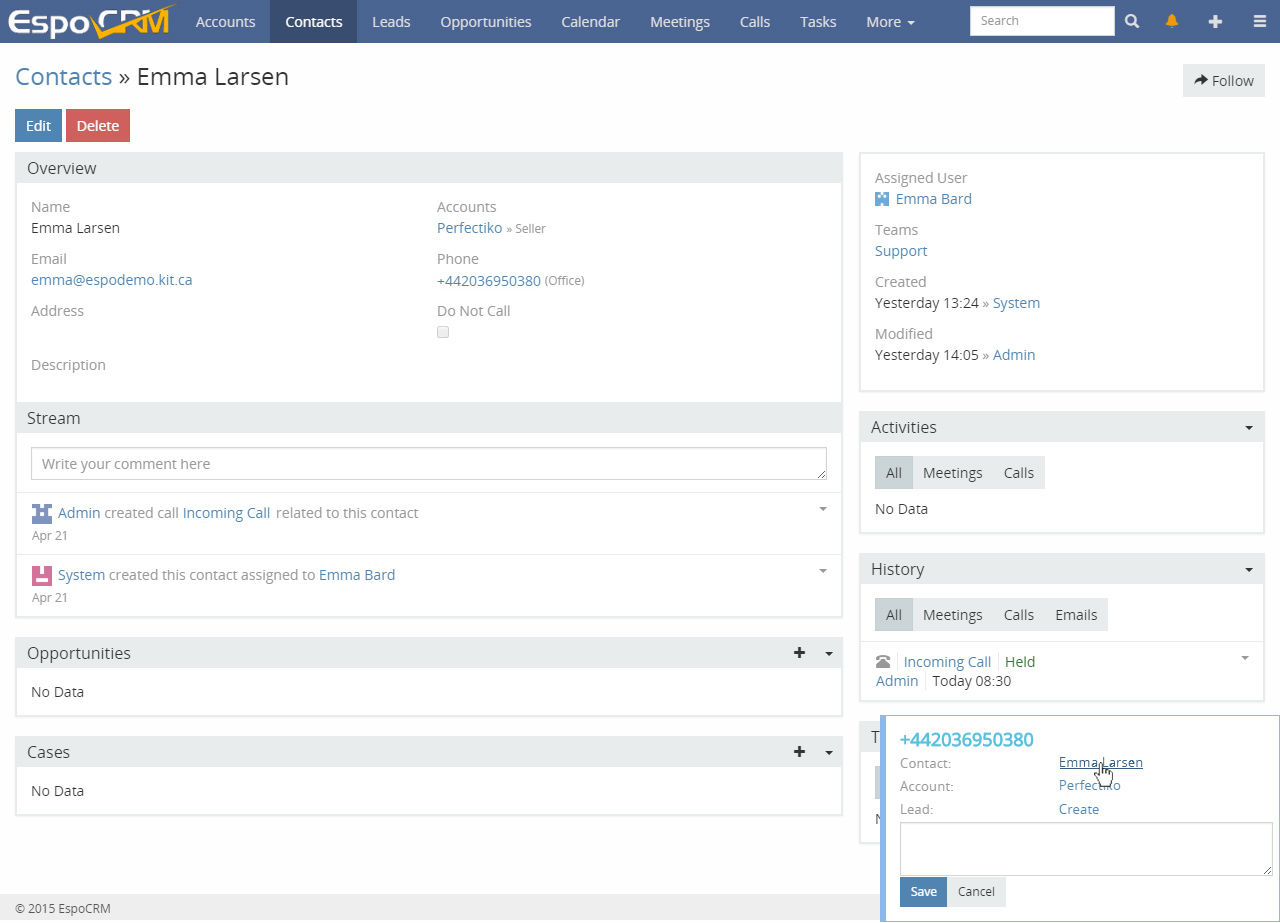This screenshot has width=1280, height=923.
Task: Open Admin link under Modified
Action: point(1013,355)
